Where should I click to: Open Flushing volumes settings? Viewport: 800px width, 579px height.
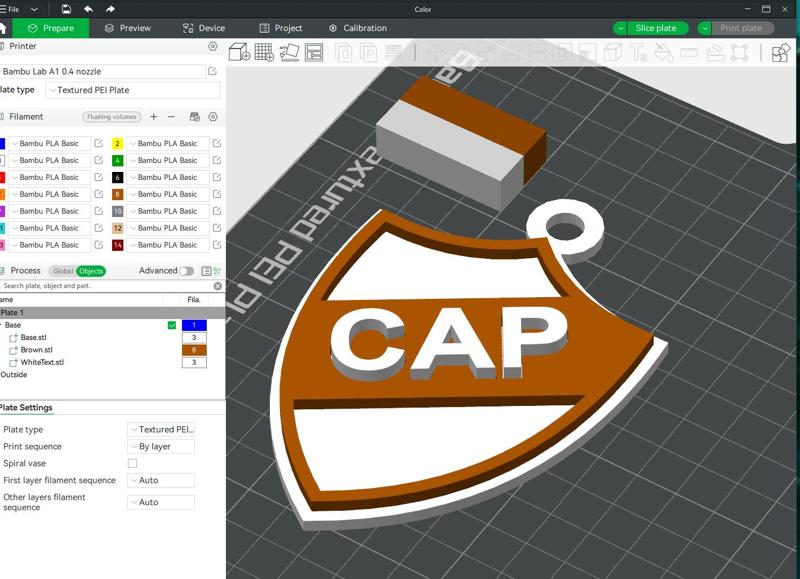pos(112,117)
